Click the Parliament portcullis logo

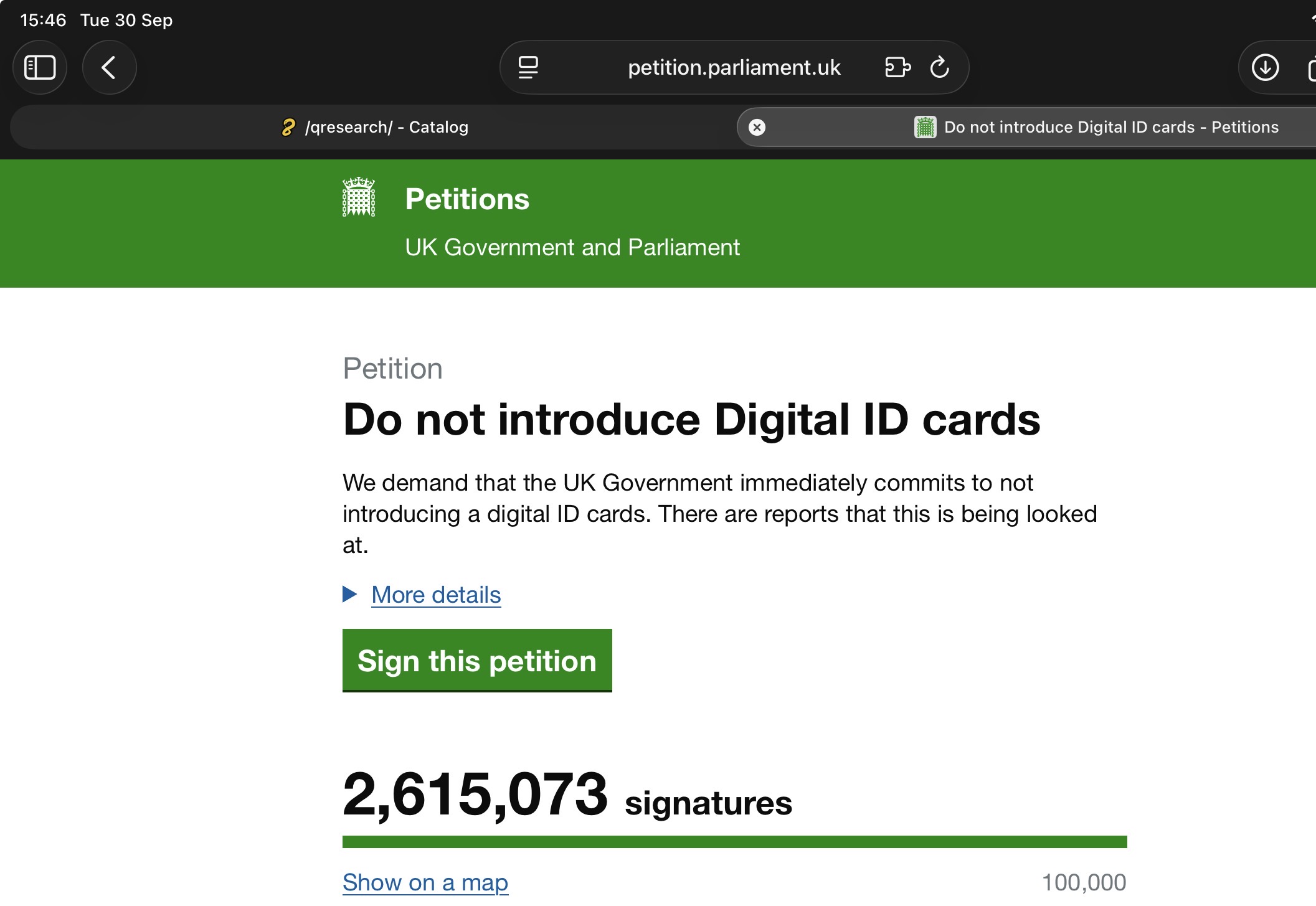coord(359,197)
